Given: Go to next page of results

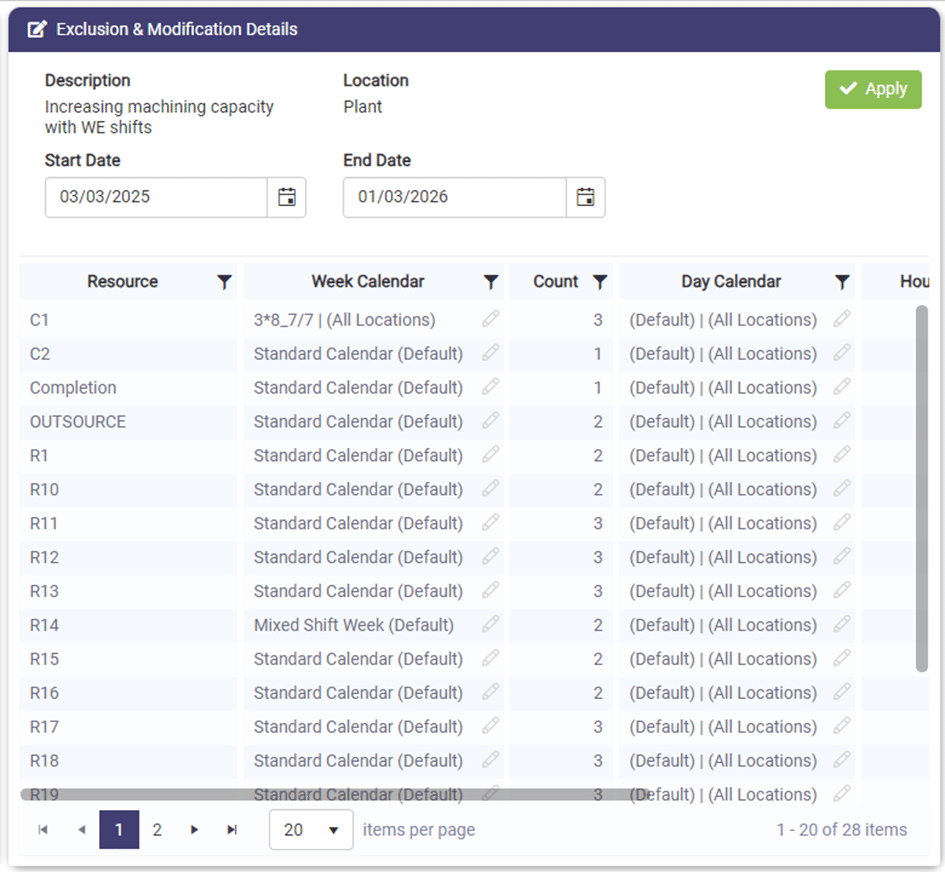Looking at the screenshot, I should [x=194, y=830].
